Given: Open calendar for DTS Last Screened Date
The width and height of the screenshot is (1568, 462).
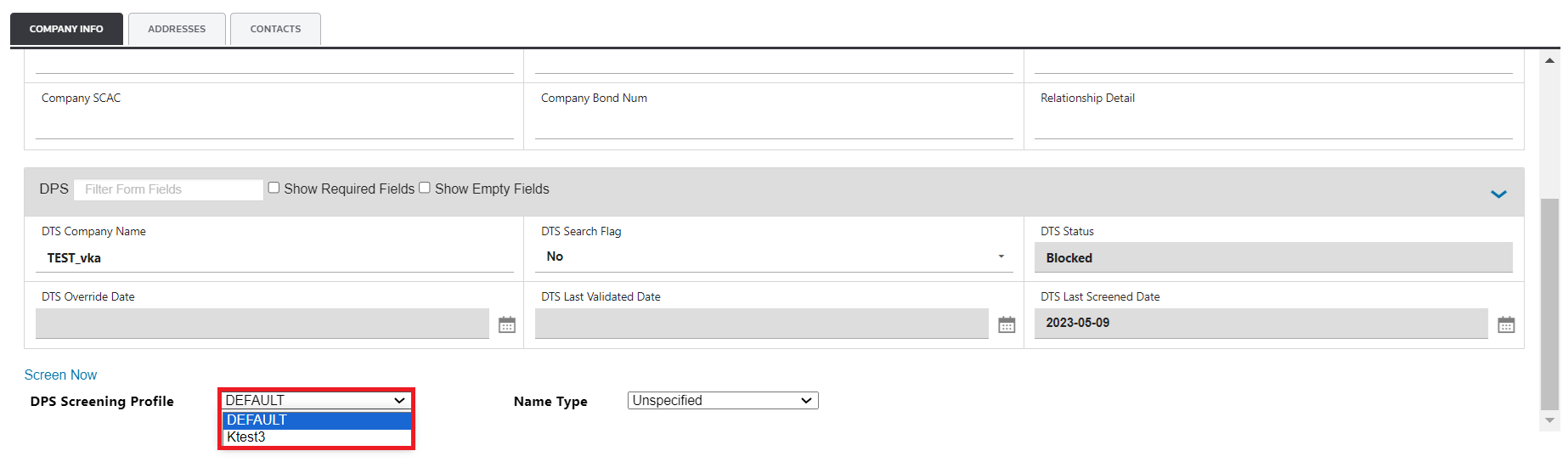Looking at the screenshot, I should point(1506,324).
